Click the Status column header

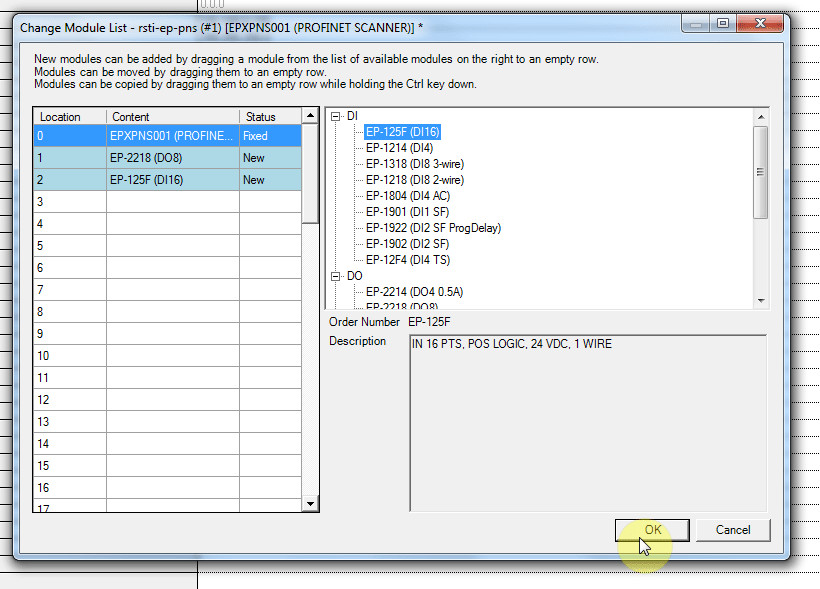270,117
